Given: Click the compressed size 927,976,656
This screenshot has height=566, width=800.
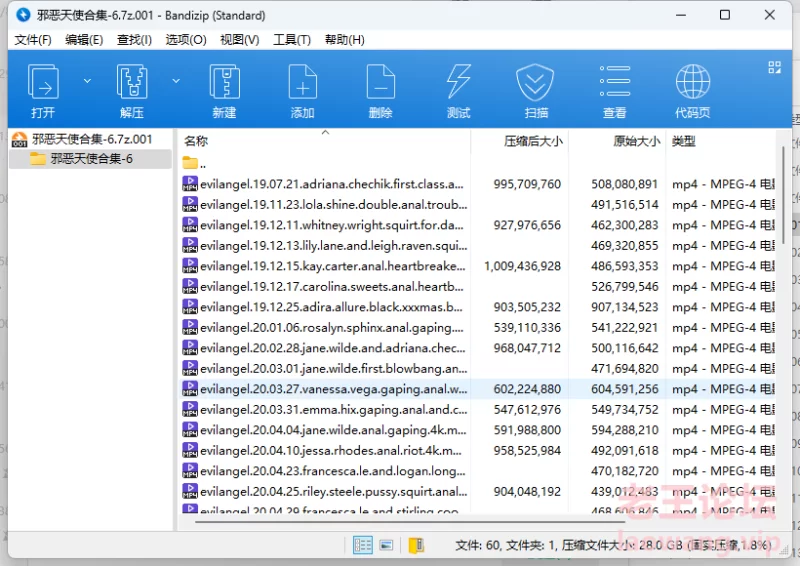Looking at the screenshot, I should pyautogui.click(x=527, y=225).
